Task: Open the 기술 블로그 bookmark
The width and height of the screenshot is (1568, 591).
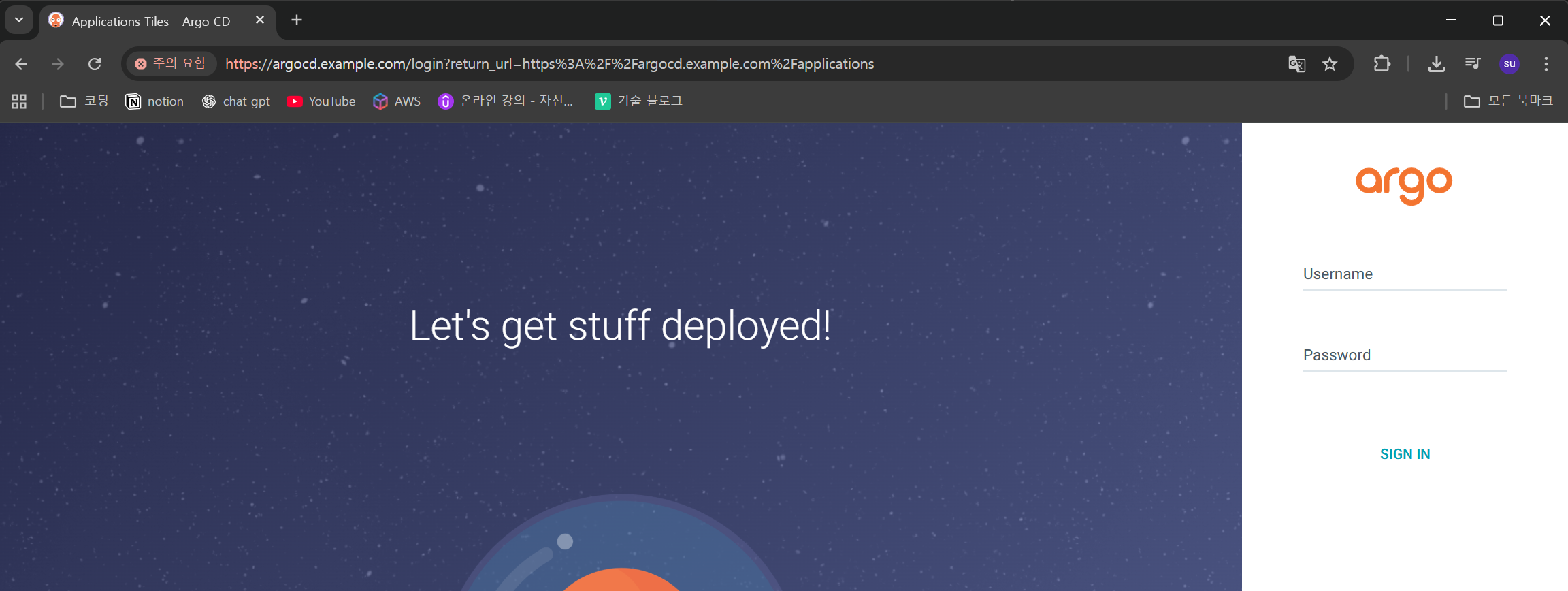Action: [638, 101]
